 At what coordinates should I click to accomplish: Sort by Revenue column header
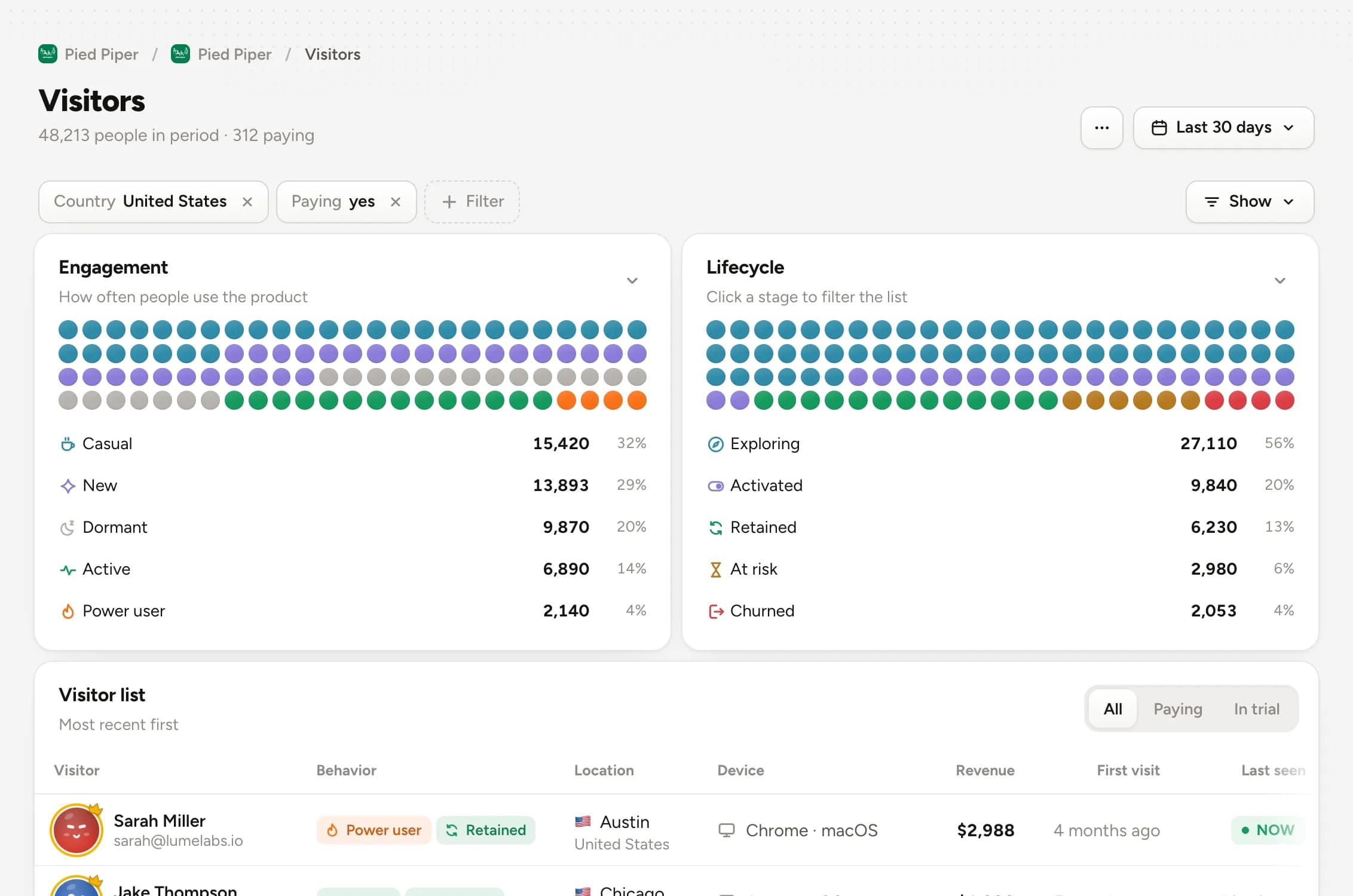[985, 771]
